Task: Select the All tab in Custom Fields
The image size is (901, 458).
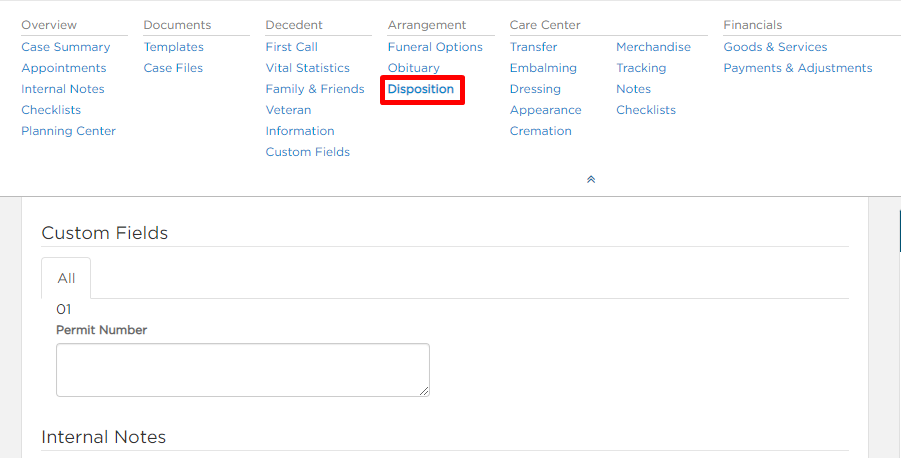Action: pos(66,278)
